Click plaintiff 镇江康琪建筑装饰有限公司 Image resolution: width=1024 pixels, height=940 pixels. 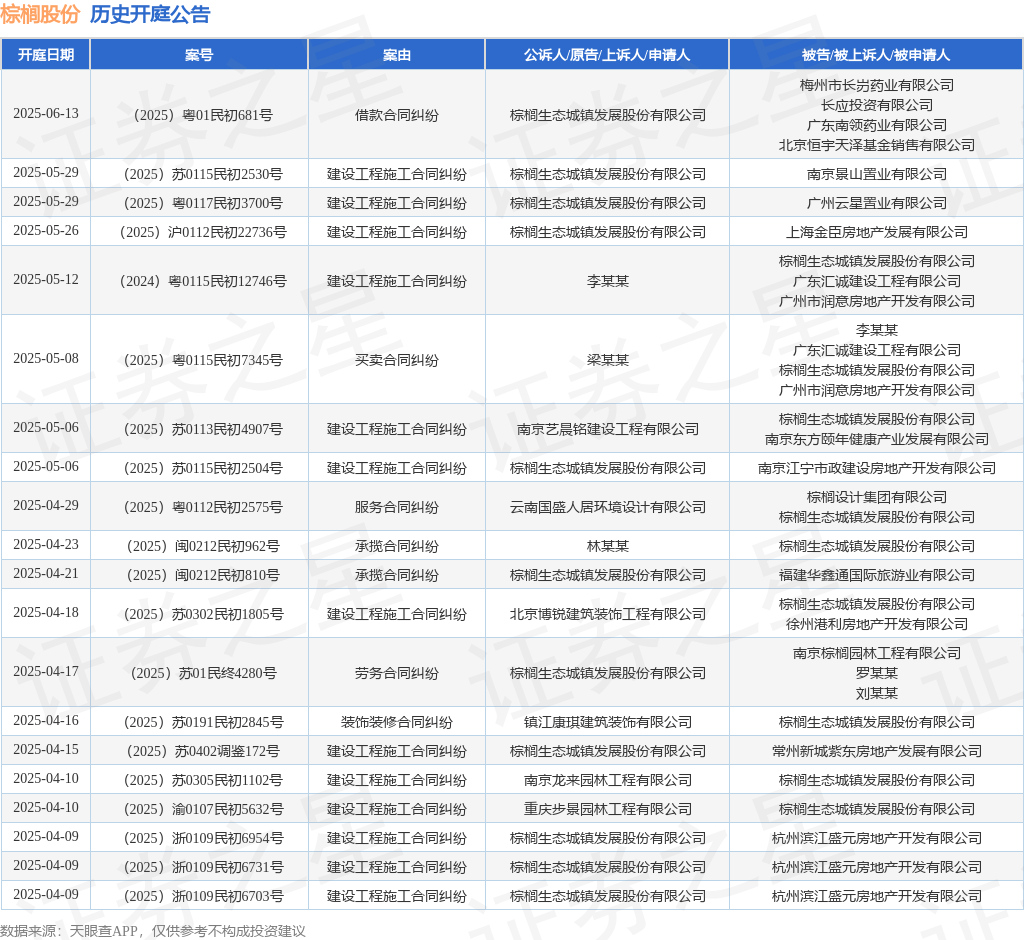607,722
